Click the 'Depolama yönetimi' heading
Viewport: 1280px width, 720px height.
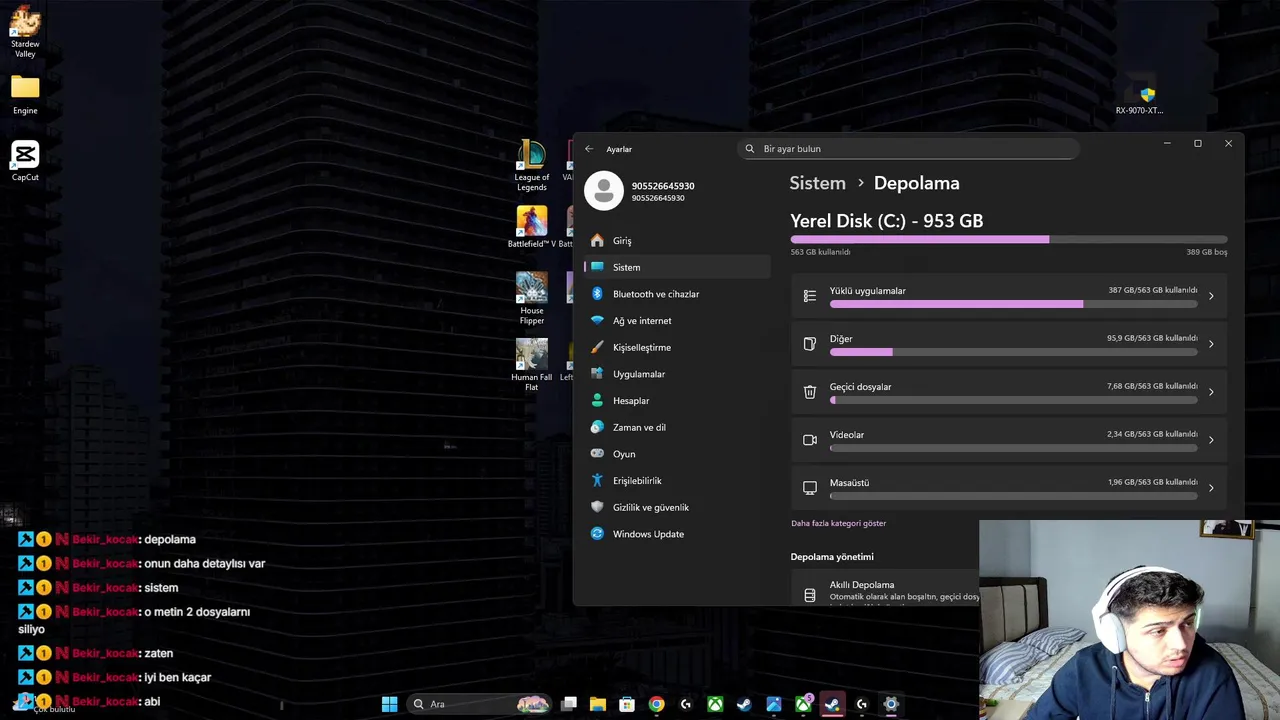(x=832, y=557)
